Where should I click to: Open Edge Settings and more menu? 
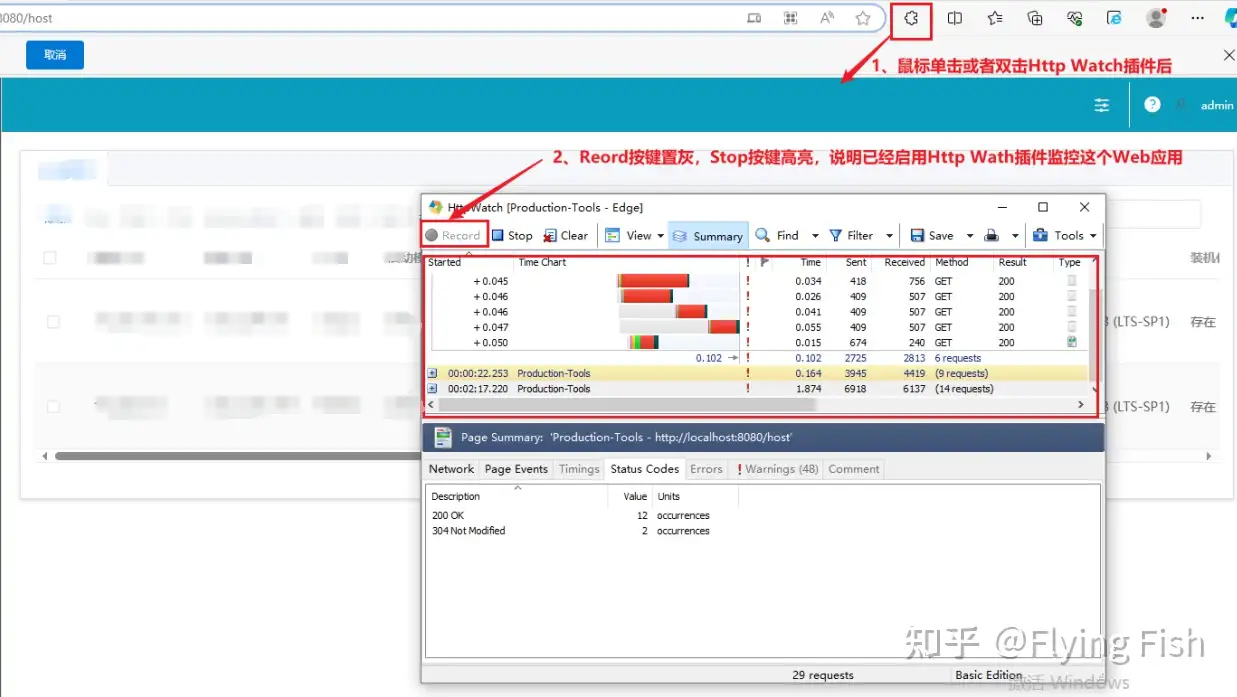tap(1197, 18)
